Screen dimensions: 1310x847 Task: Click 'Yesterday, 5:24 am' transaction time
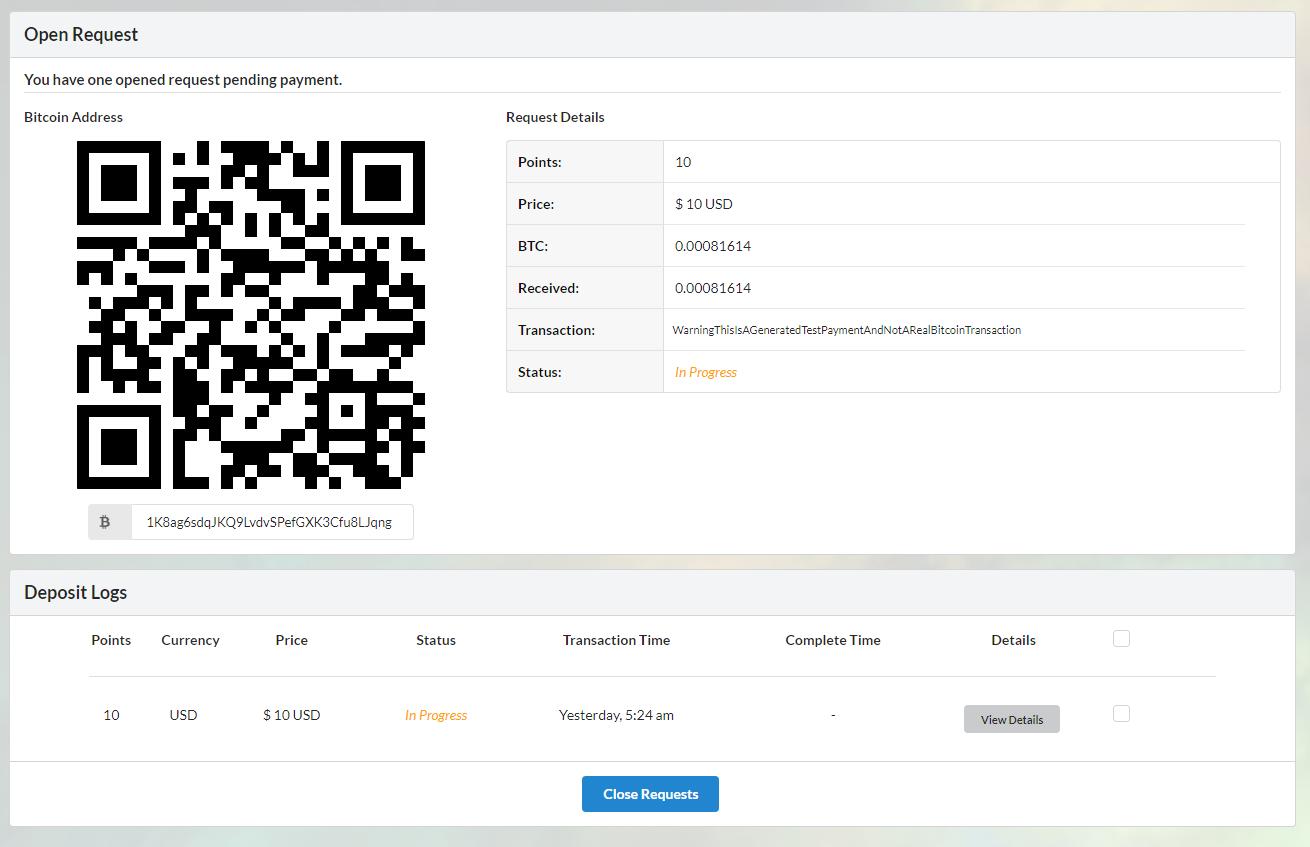616,715
